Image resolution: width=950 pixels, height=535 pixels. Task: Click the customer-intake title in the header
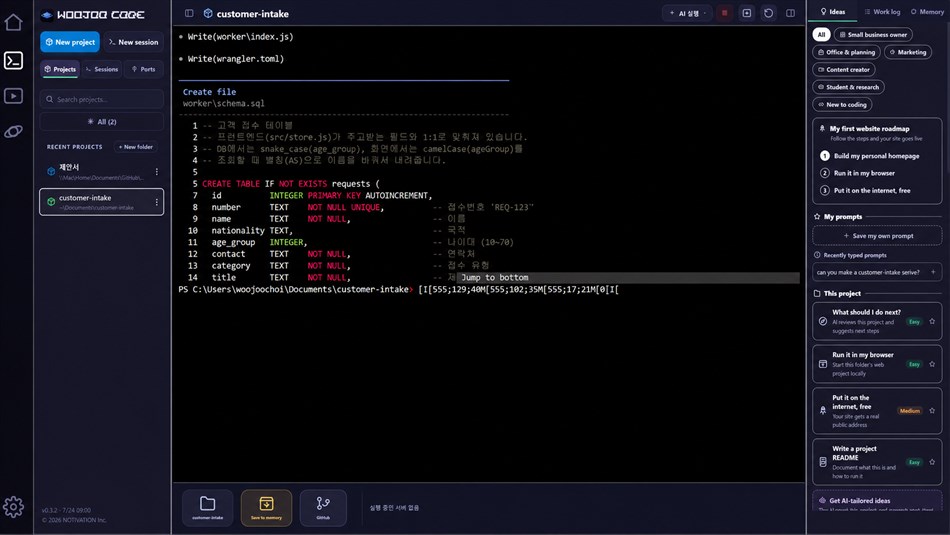[x=253, y=13]
